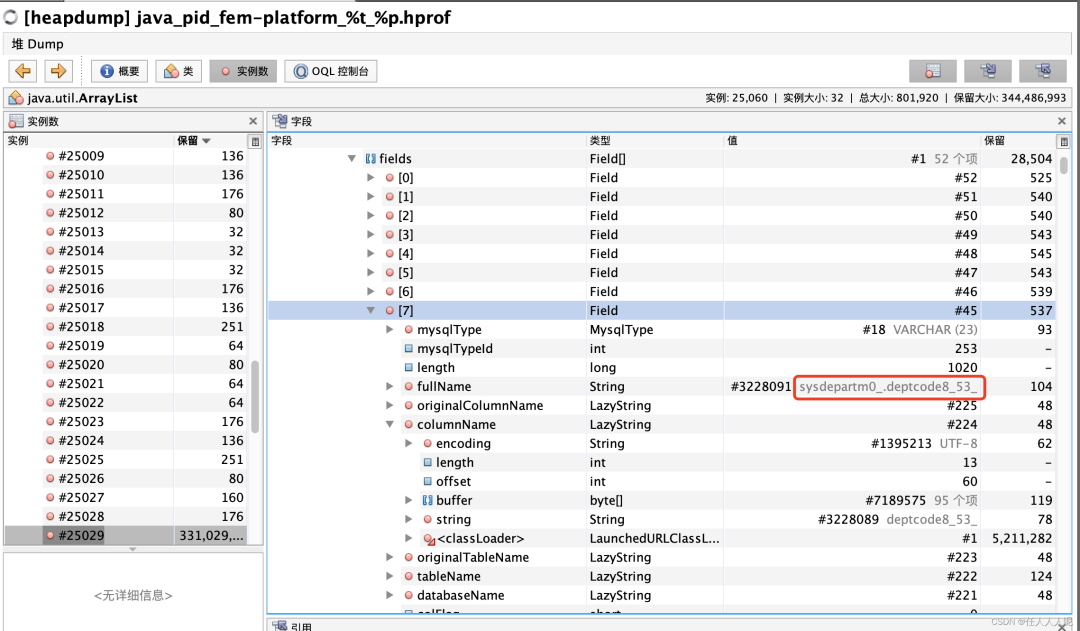Open the OQL 控制台
Screen dimensions: 1080x631
[x=331, y=71]
